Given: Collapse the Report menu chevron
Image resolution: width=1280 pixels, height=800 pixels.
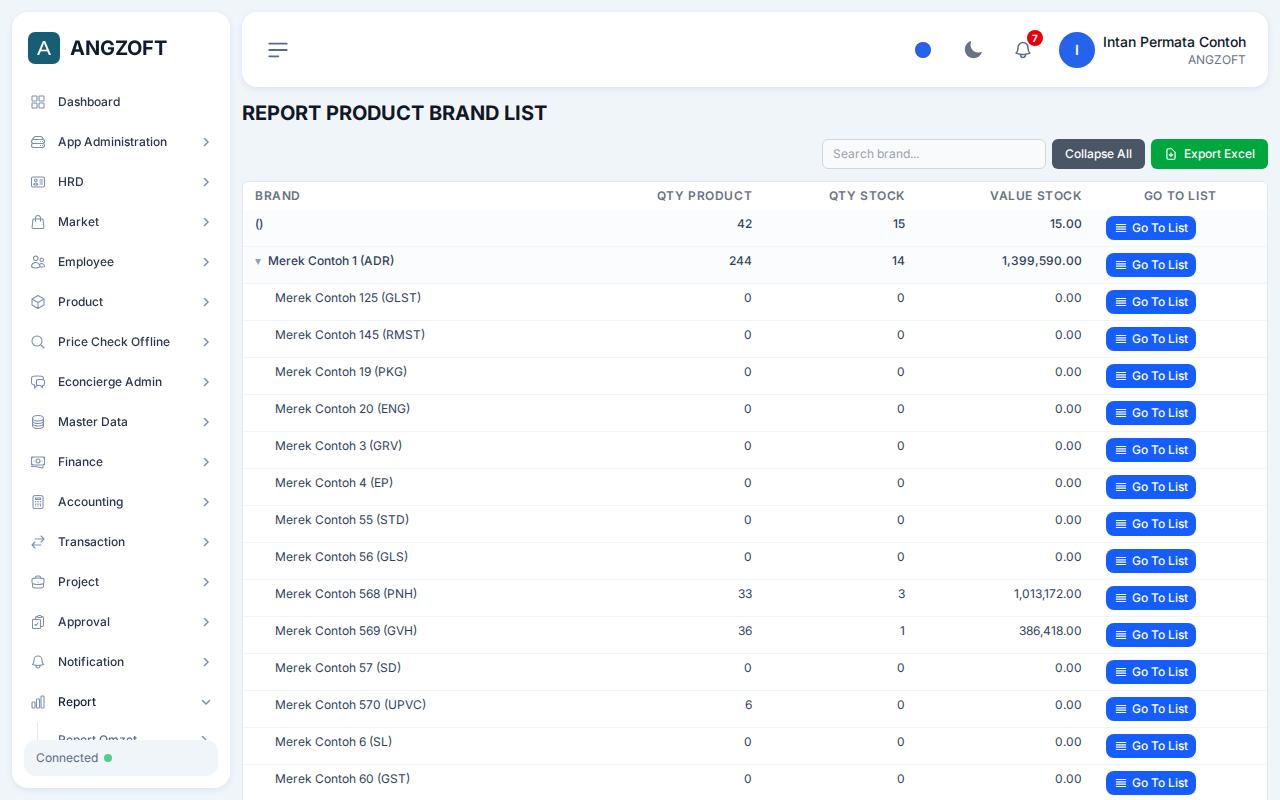Looking at the screenshot, I should pyautogui.click(x=206, y=702).
